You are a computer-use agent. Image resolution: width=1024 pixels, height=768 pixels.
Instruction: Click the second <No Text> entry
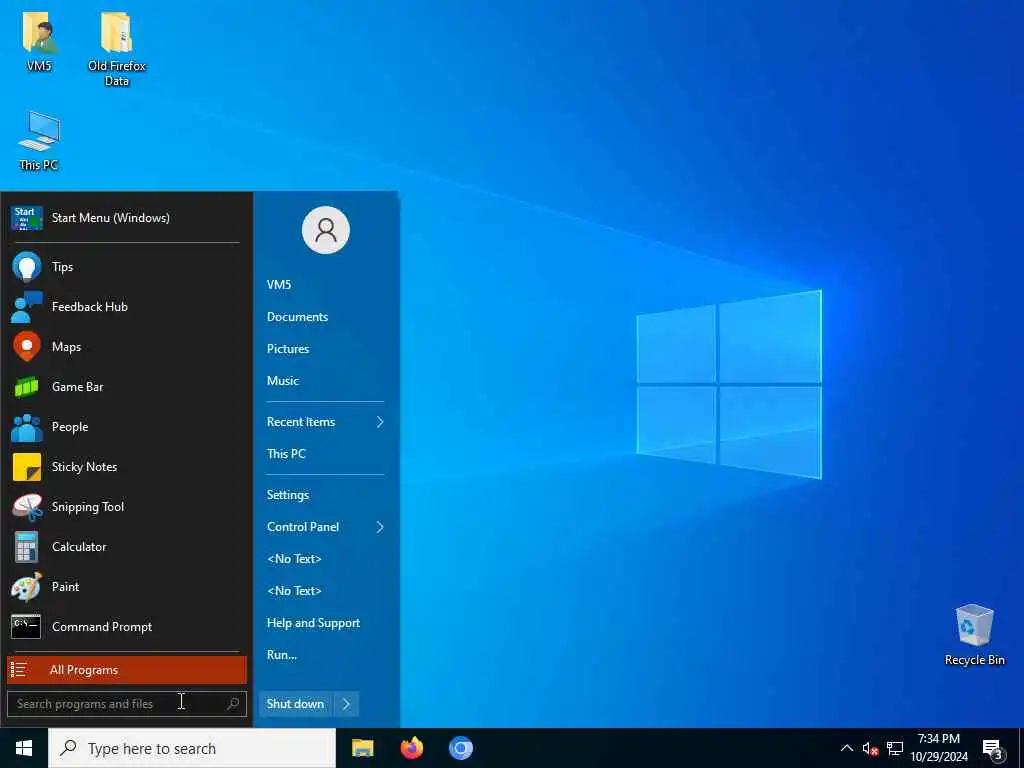[x=295, y=591]
